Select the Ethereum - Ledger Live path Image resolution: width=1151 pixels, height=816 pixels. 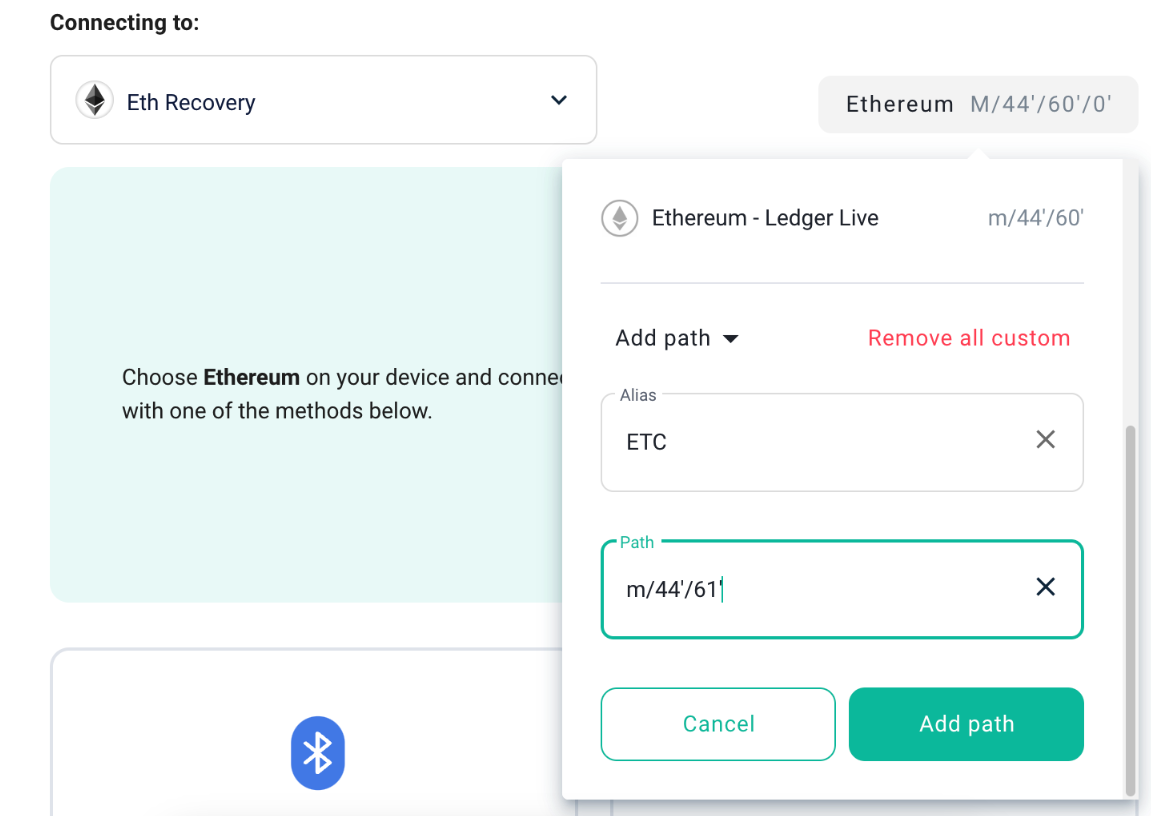[x=765, y=218]
